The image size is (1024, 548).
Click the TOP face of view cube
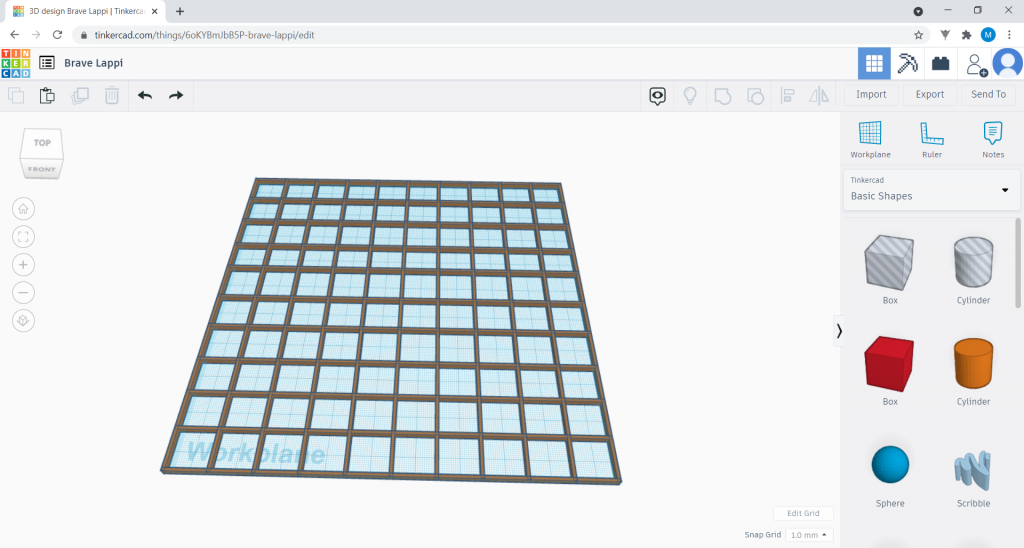[x=42, y=143]
